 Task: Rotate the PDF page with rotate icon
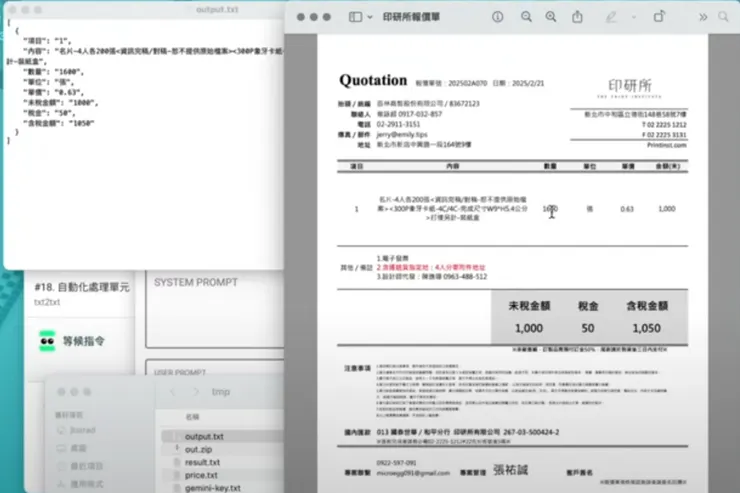pos(659,17)
